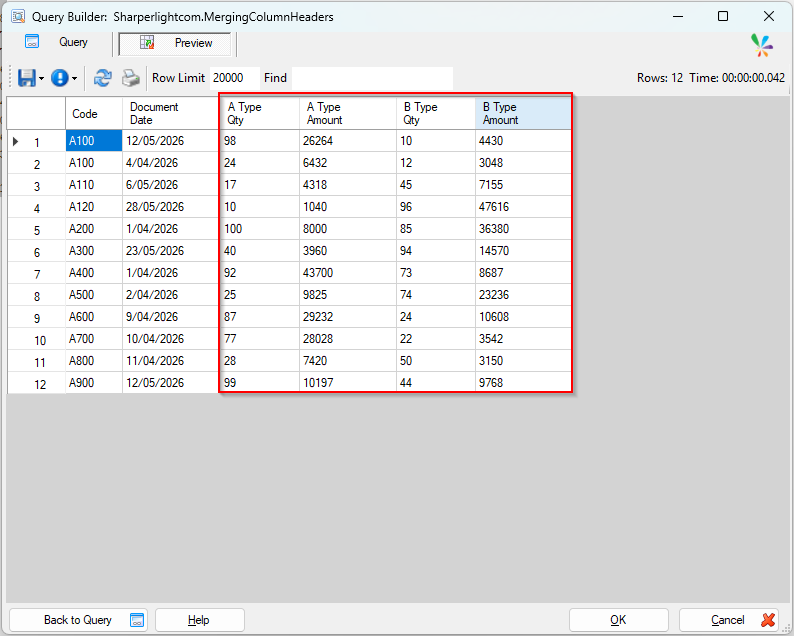Click the Back to Query button icon
This screenshot has width=794, height=636.
(137, 620)
